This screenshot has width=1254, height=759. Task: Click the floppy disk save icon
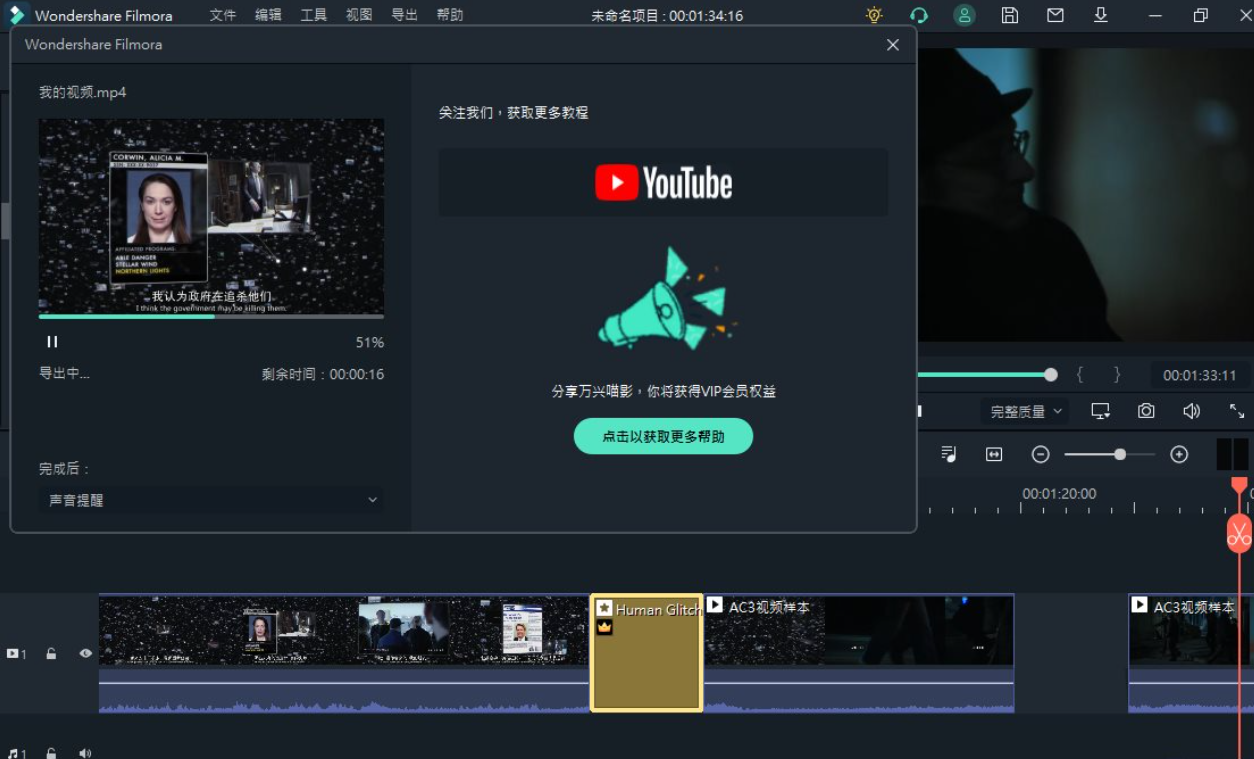pyautogui.click(x=1010, y=15)
